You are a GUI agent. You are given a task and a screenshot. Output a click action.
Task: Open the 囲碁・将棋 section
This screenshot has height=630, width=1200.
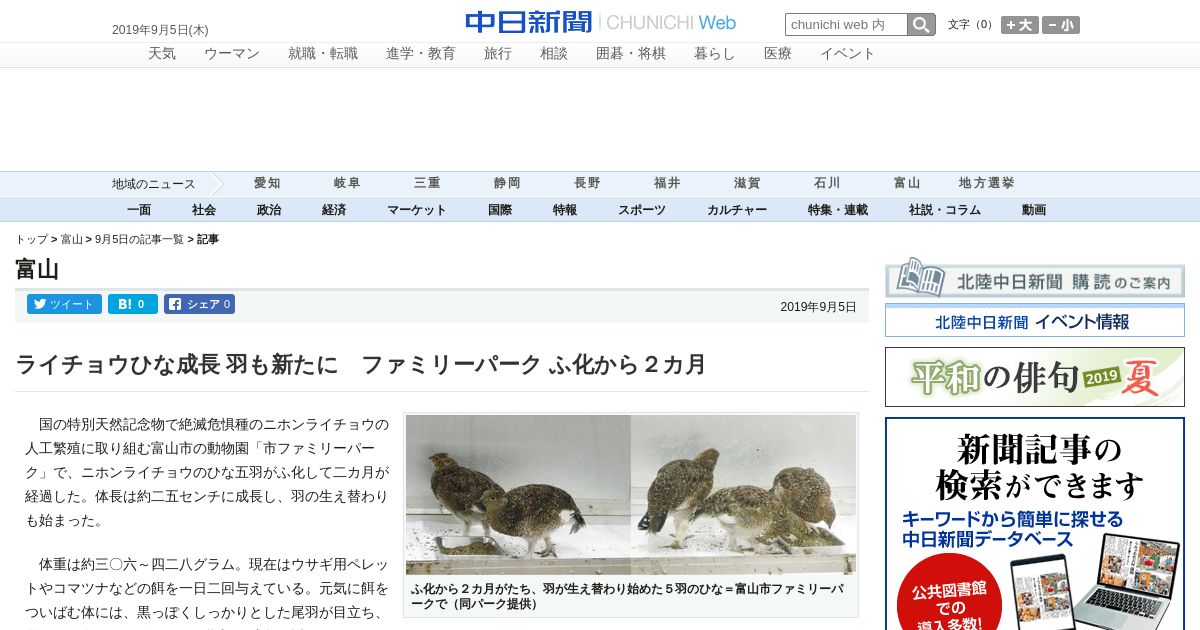tap(631, 54)
